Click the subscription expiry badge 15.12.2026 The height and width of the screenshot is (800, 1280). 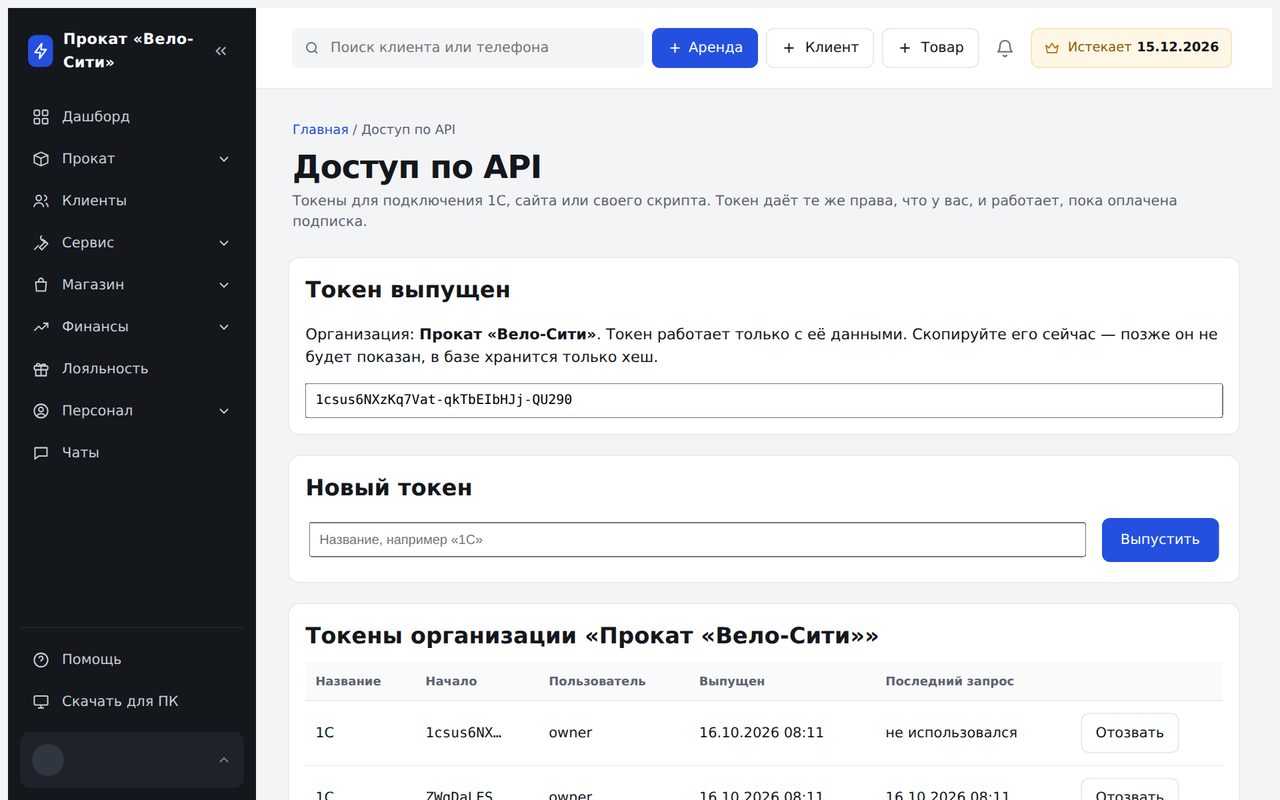(x=1131, y=48)
